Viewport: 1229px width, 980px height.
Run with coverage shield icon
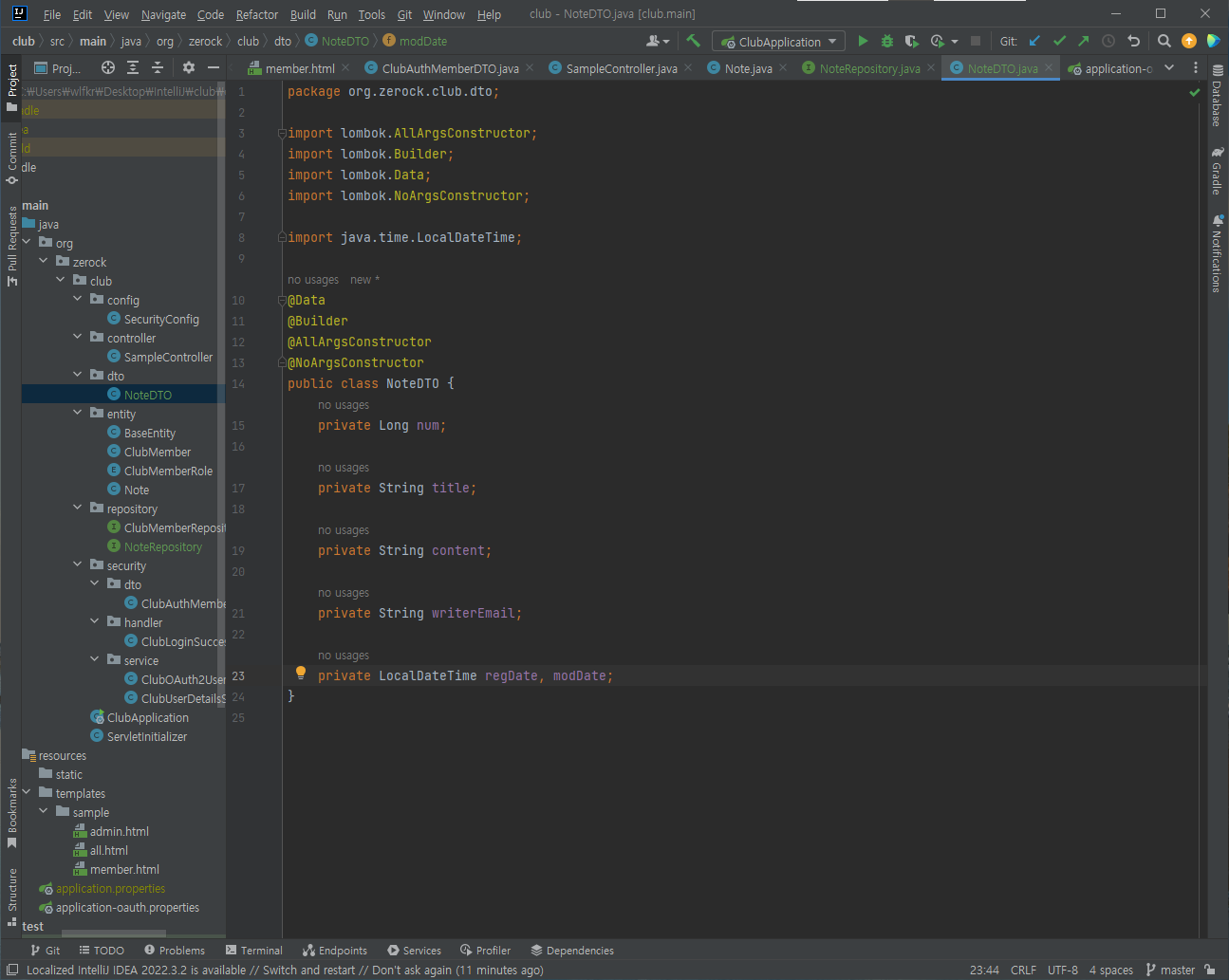click(x=911, y=41)
